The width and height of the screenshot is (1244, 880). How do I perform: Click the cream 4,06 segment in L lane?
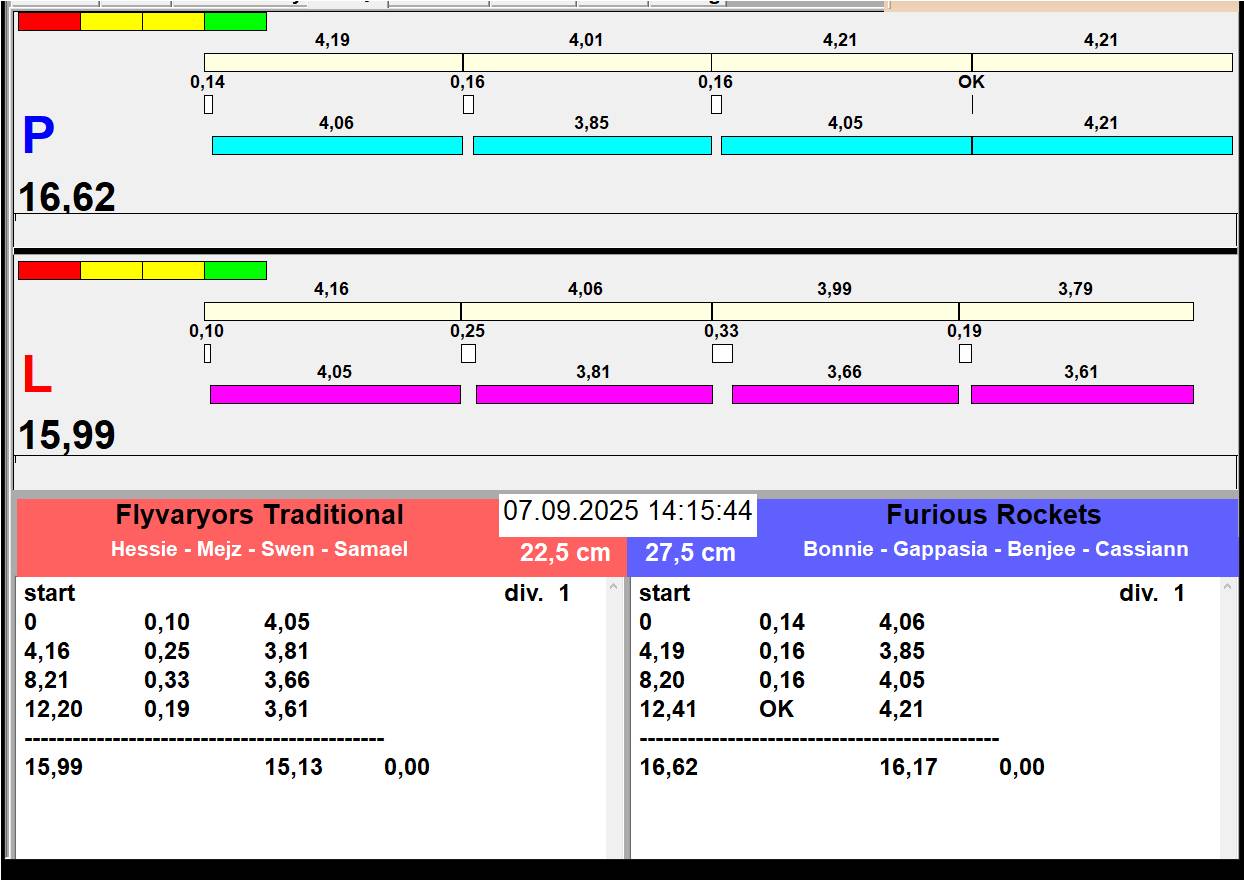pyautogui.click(x=586, y=311)
